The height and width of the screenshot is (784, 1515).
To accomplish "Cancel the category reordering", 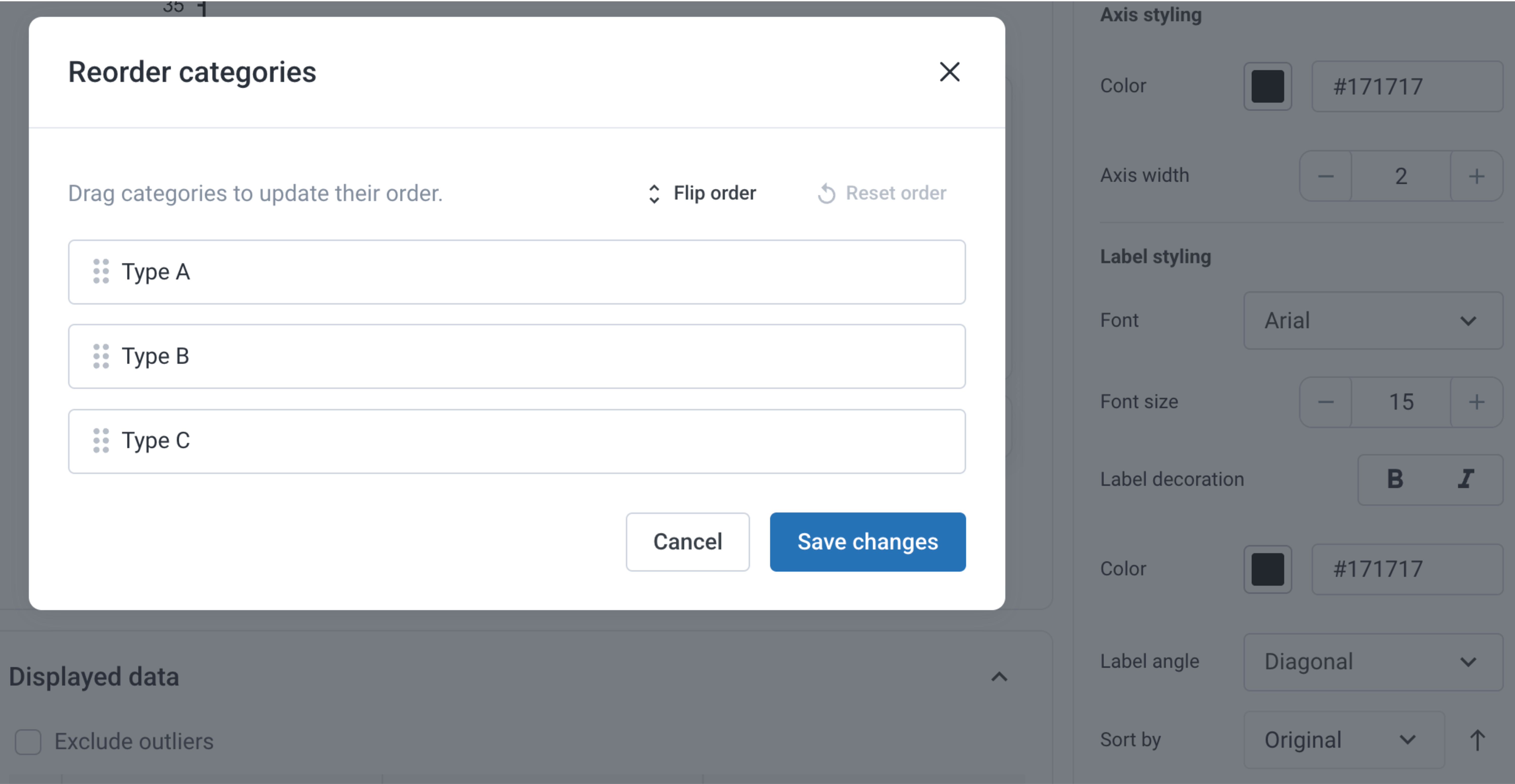I will [x=688, y=542].
